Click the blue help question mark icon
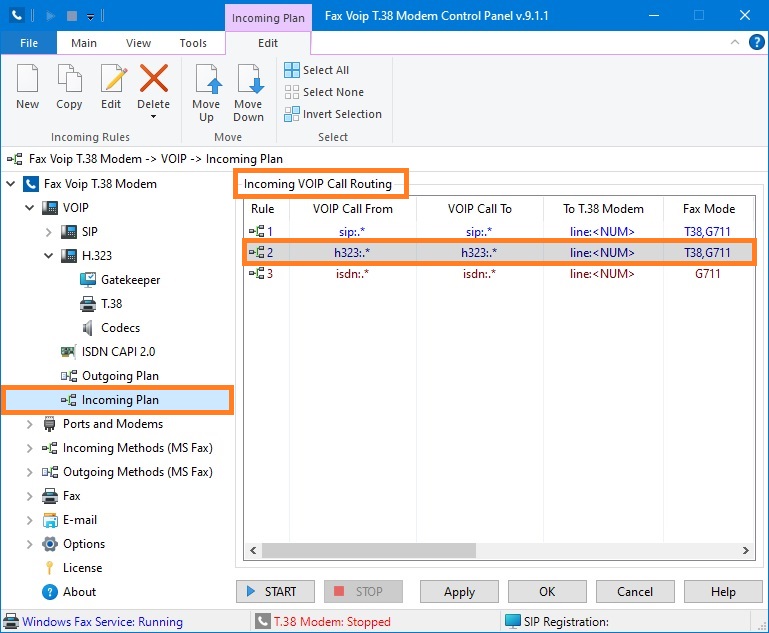This screenshot has width=769, height=633. [x=756, y=42]
